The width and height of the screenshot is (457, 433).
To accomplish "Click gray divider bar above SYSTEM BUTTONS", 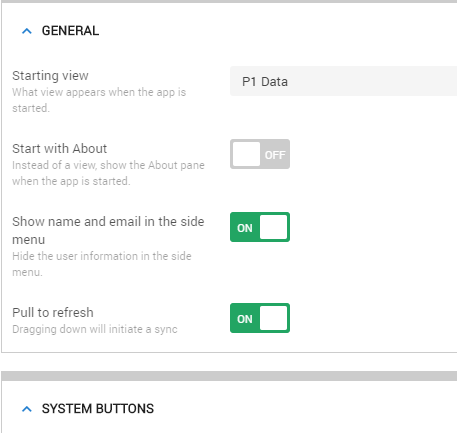I will point(229,376).
